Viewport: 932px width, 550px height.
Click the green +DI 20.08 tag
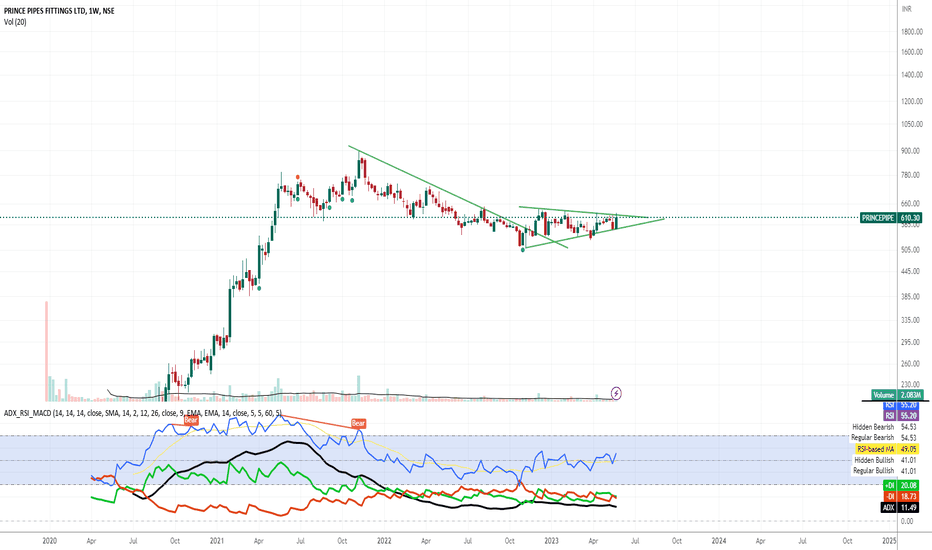click(901, 485)
